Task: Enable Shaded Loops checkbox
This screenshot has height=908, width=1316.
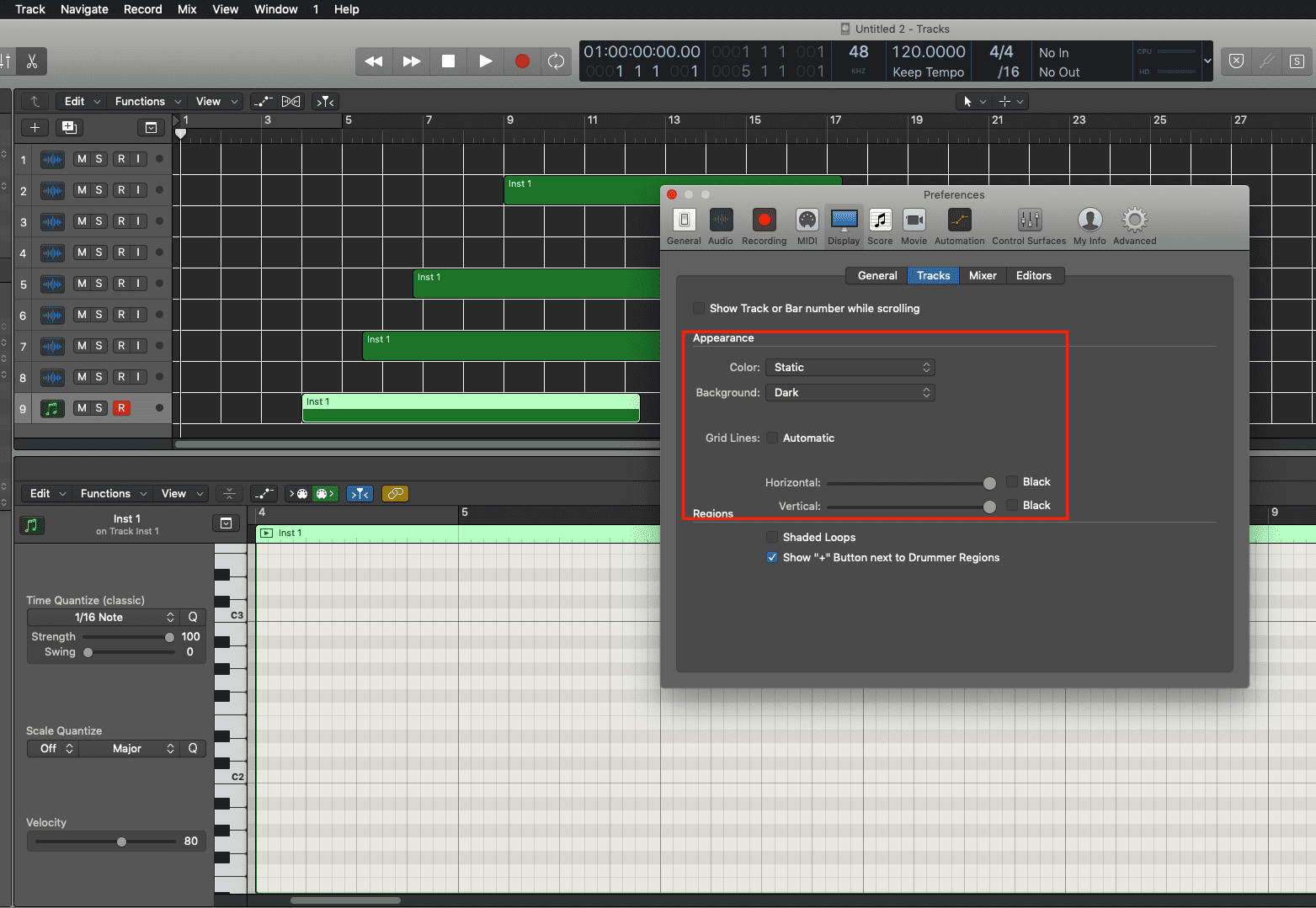Action: (x=771, y=537)
